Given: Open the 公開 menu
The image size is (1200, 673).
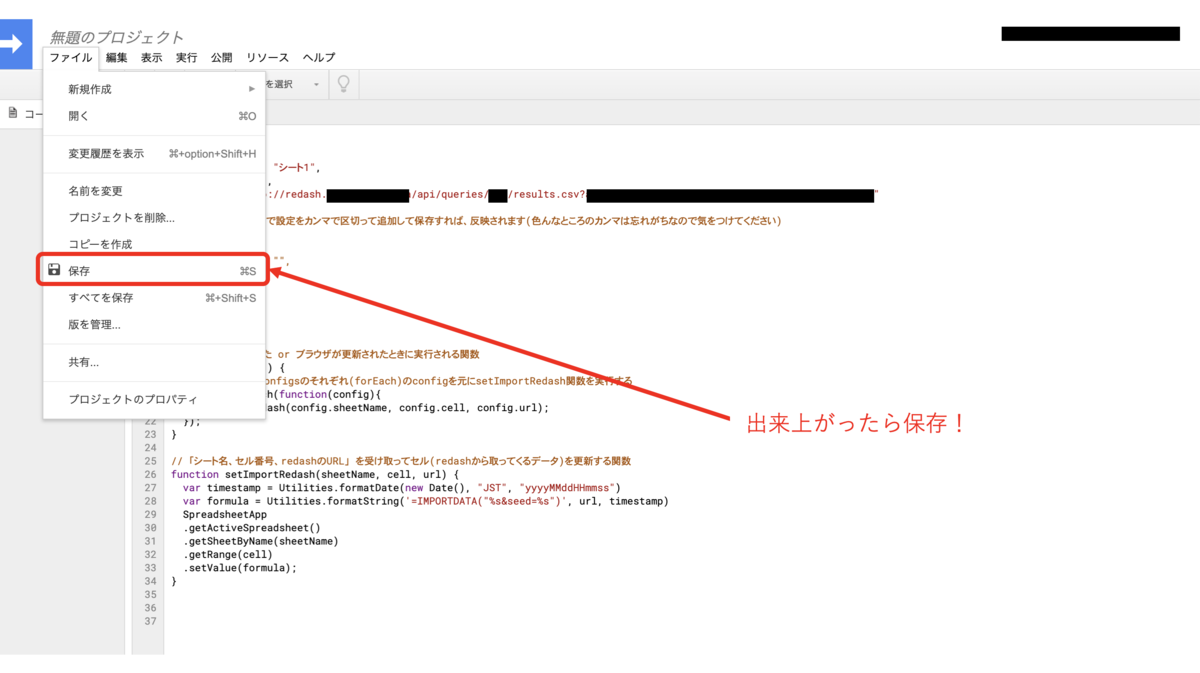Looking at the screenshot, I should point(221,57).
